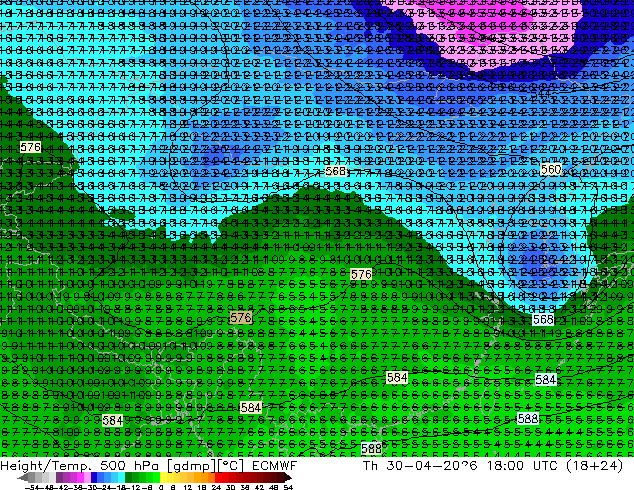Click the date 'Th 30-04-2026'

click(421, 466)
